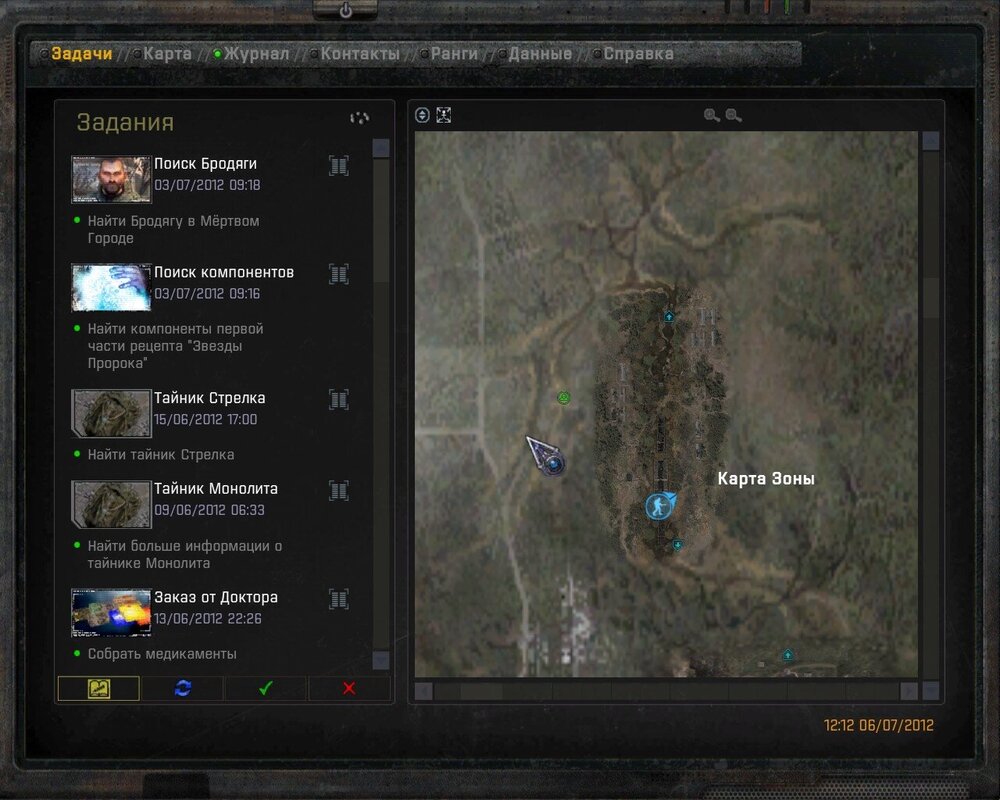Show completed tasks with green checkmark button
This screenshot has width=1000, height=800.
point(265,688)
